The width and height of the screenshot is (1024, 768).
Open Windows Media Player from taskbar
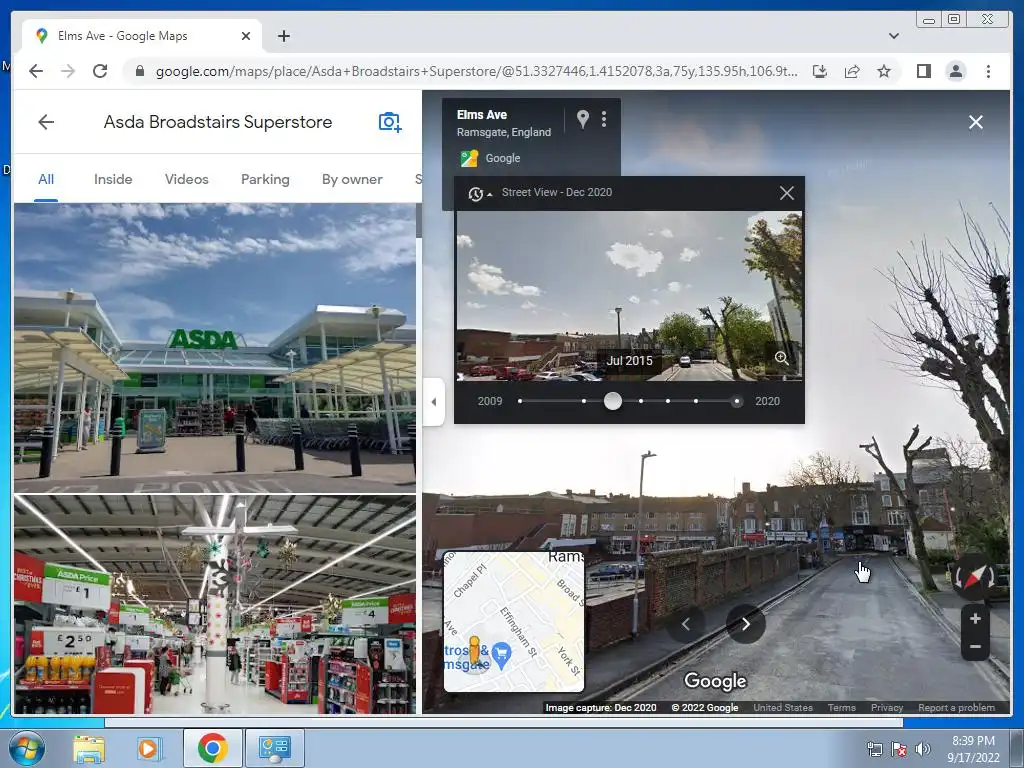148,748
